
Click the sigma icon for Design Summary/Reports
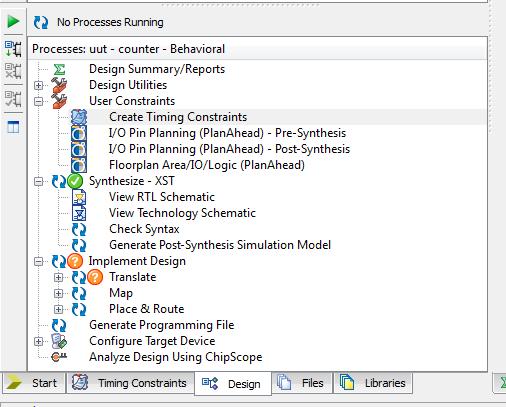click(59, 70)
